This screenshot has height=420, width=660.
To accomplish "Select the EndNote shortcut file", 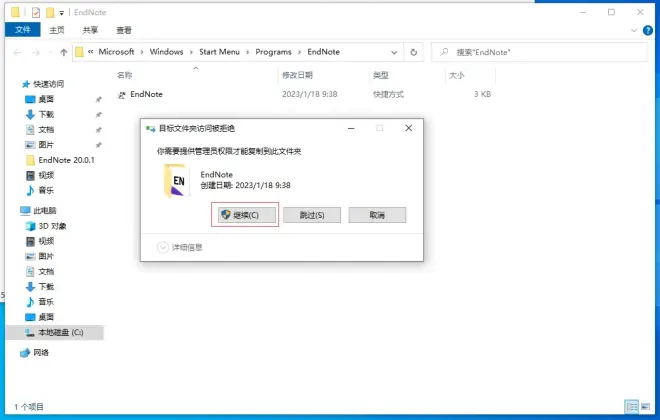I will tap(146, 94).
